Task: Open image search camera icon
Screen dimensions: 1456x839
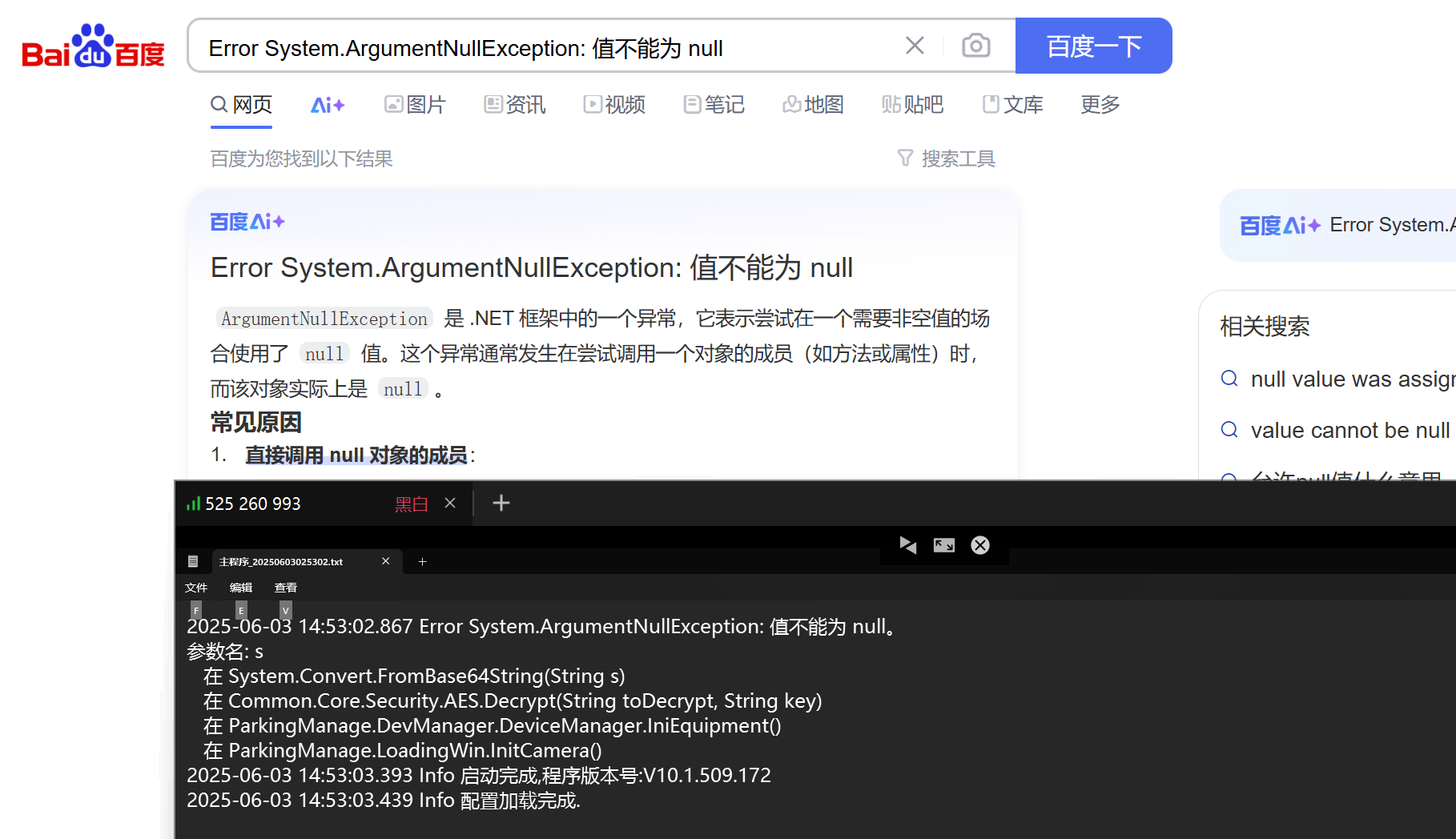Action: [975, 46]
